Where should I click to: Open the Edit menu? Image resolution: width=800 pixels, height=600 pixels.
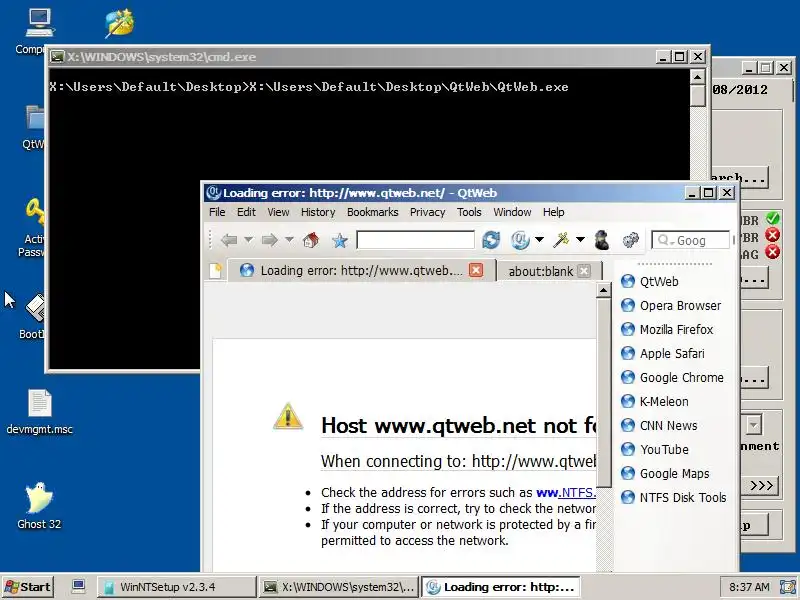(x=246, y=212)
